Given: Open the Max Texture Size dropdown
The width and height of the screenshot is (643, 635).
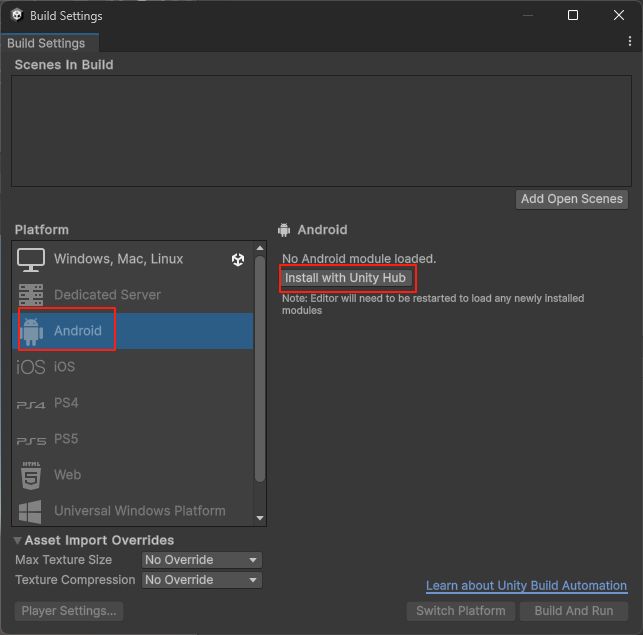Looking at the screenshot, I should [201, 560].
